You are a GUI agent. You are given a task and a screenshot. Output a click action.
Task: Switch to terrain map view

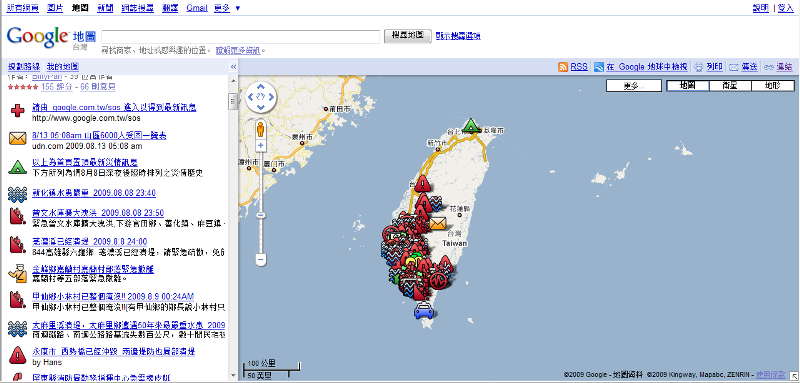pos(772,86)
